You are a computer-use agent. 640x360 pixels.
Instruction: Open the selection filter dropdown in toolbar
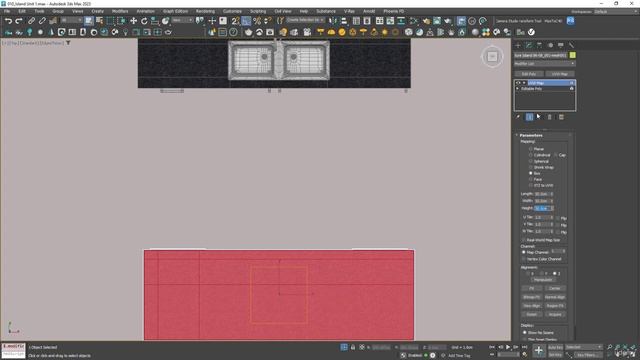(x=71, y=20)
